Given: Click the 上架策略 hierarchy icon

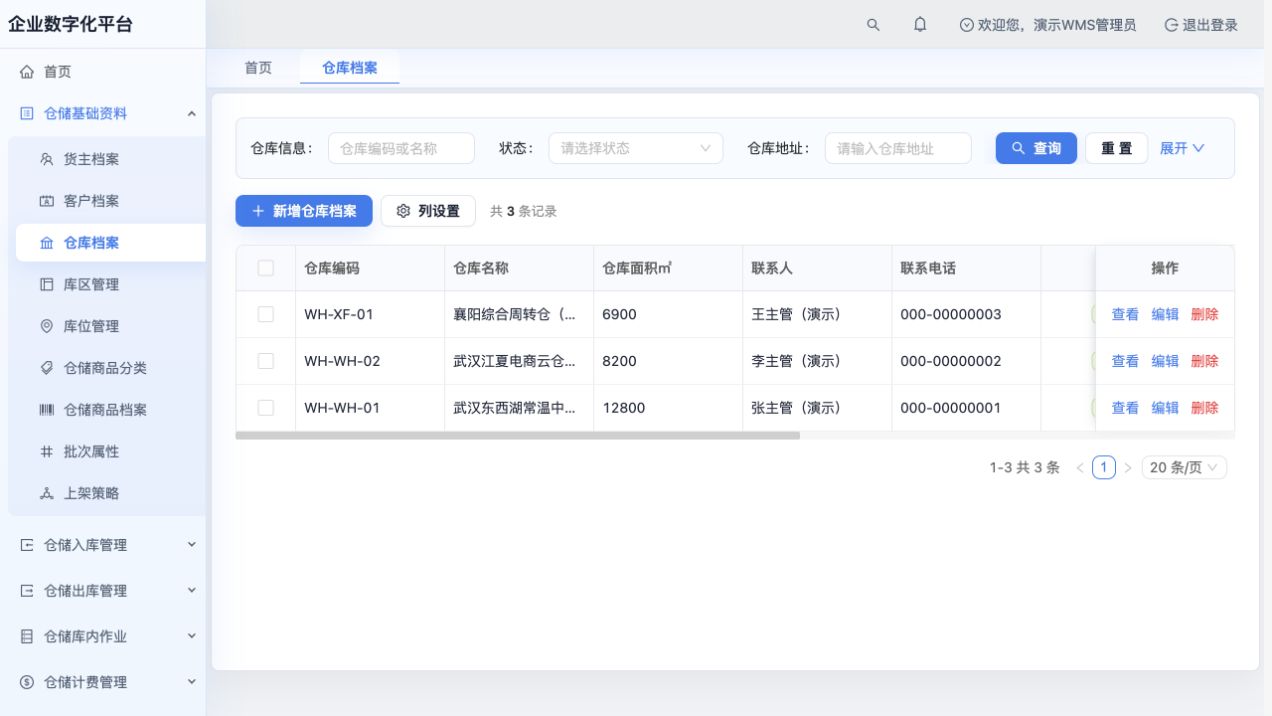Looking at the screenshot, I should click(x=46, y=493).
